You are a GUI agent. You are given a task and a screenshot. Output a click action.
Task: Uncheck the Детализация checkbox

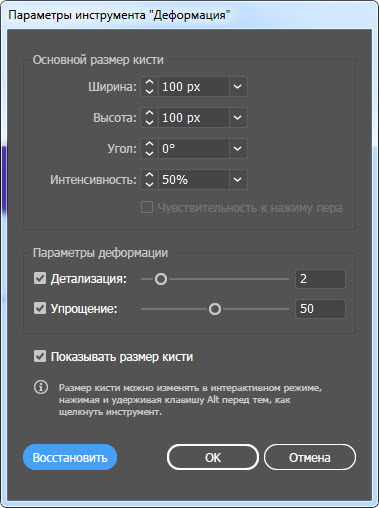coord(40,278)
